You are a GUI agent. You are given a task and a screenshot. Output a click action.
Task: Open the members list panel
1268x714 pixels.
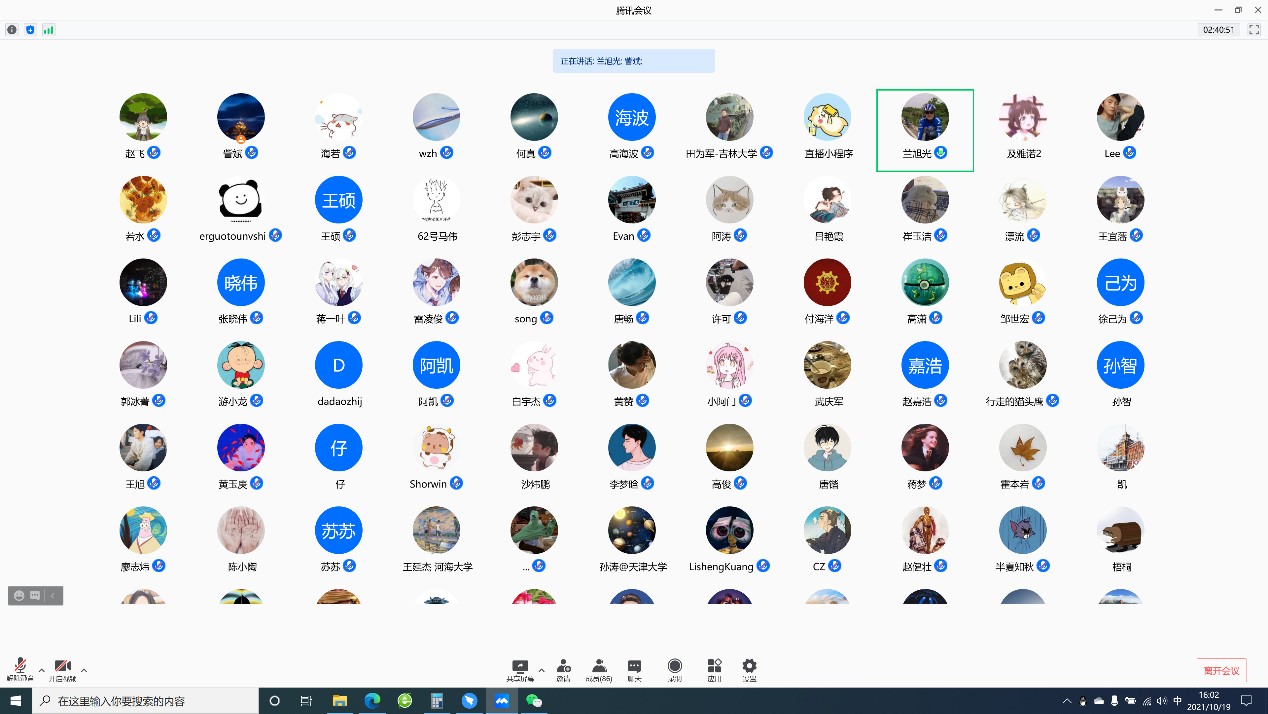coord(599,669)
